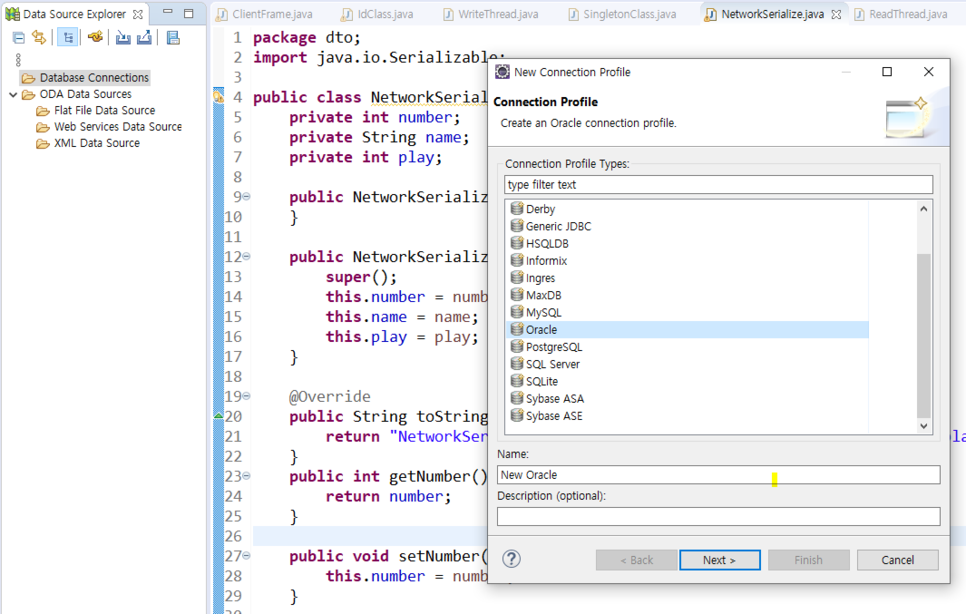Collapse the fold marker at line 27
The width and height of the screenshot is (966, 614).
[246, 555]
